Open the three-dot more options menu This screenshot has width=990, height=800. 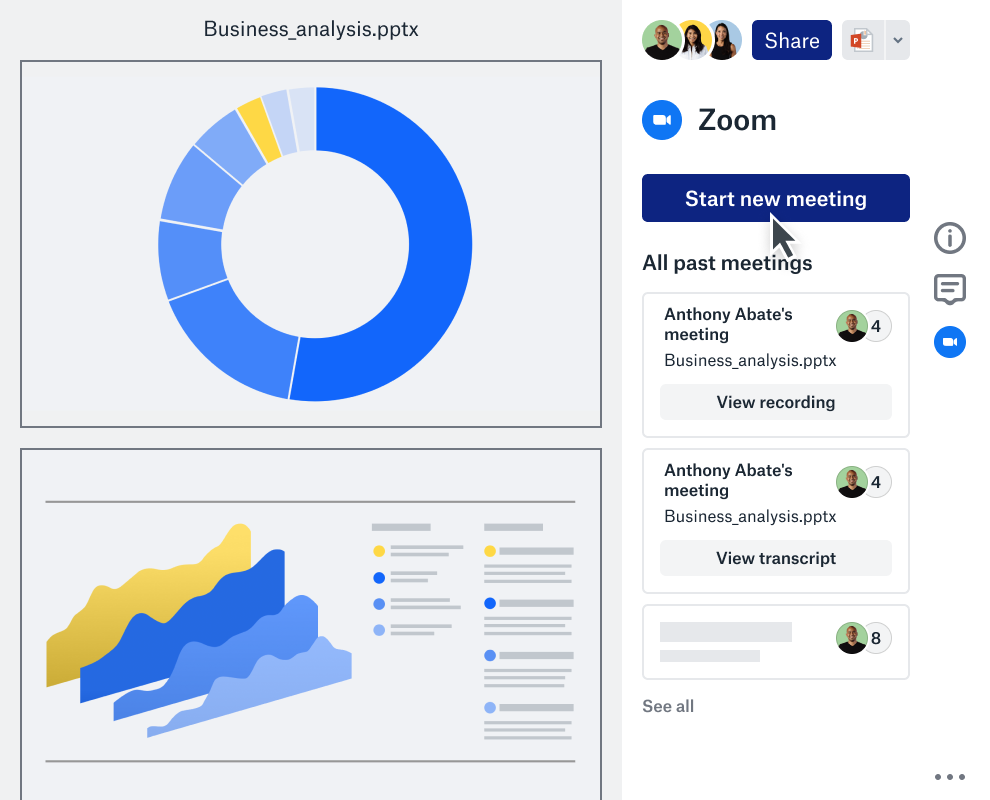click(949, 777)
